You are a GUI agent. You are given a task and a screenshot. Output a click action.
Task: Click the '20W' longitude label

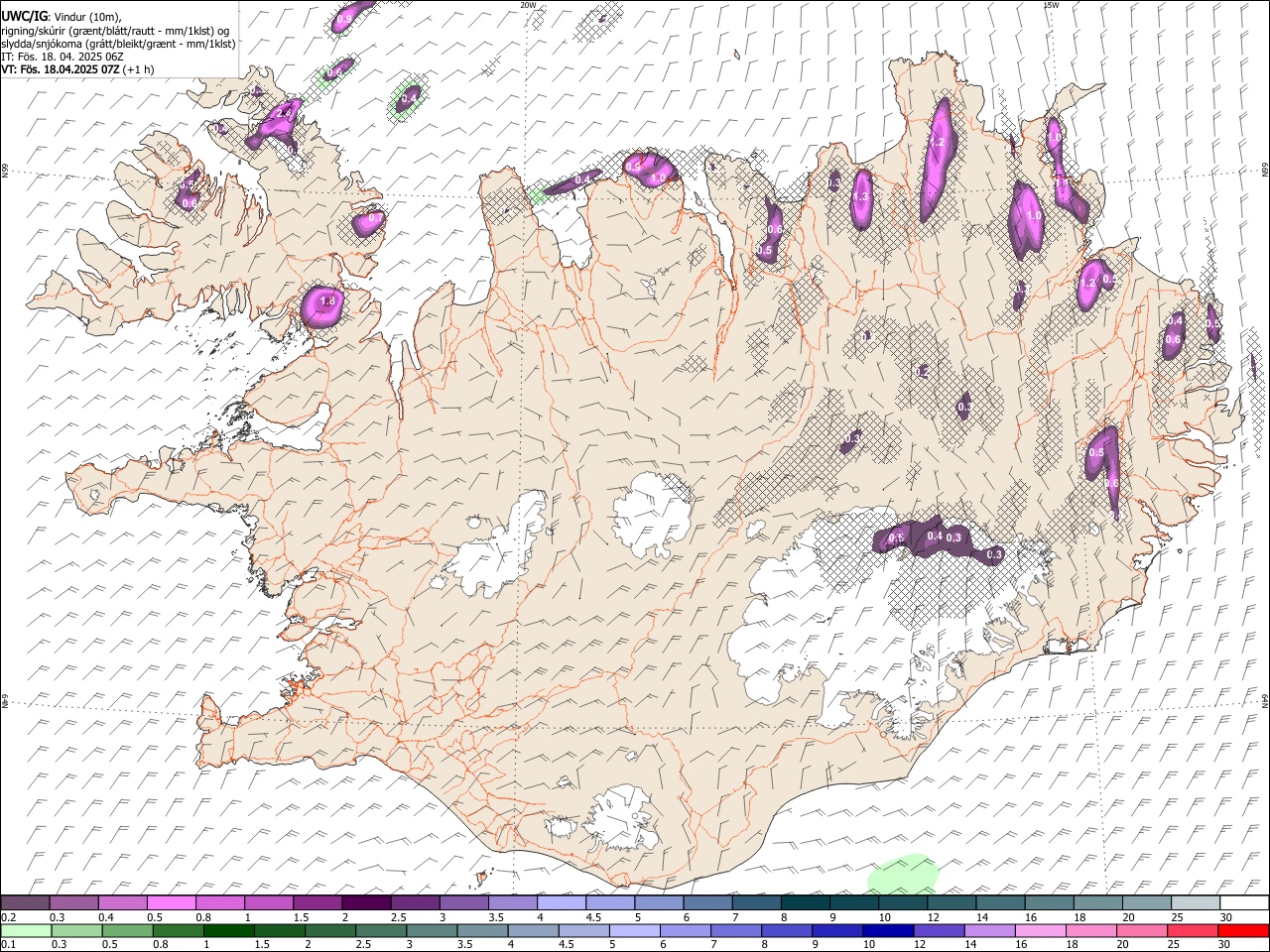(x=529, y=5)
